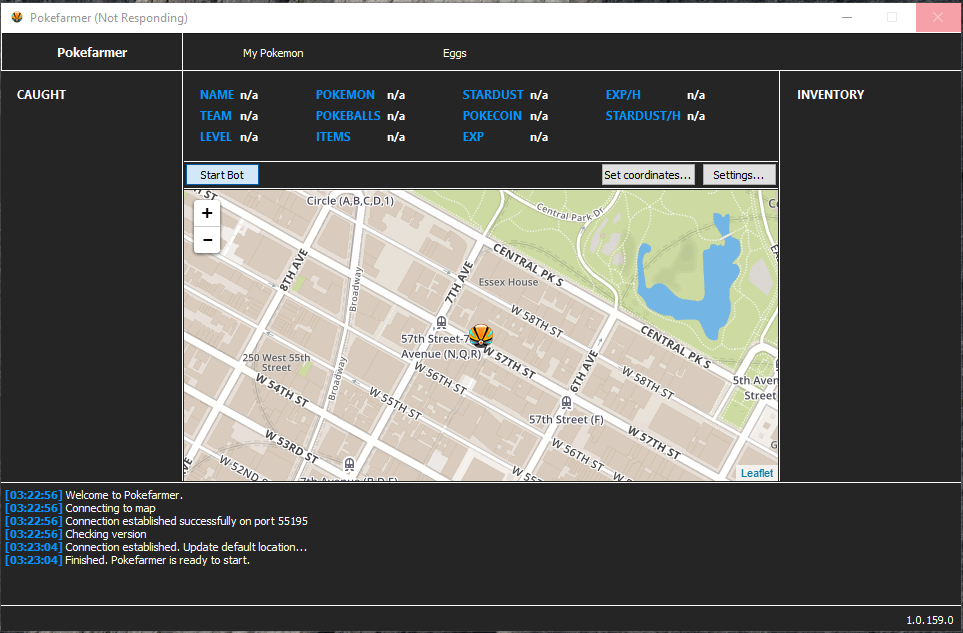Click the POKEBALLS stat label
The image size is (963, 633).
[348, 115]
